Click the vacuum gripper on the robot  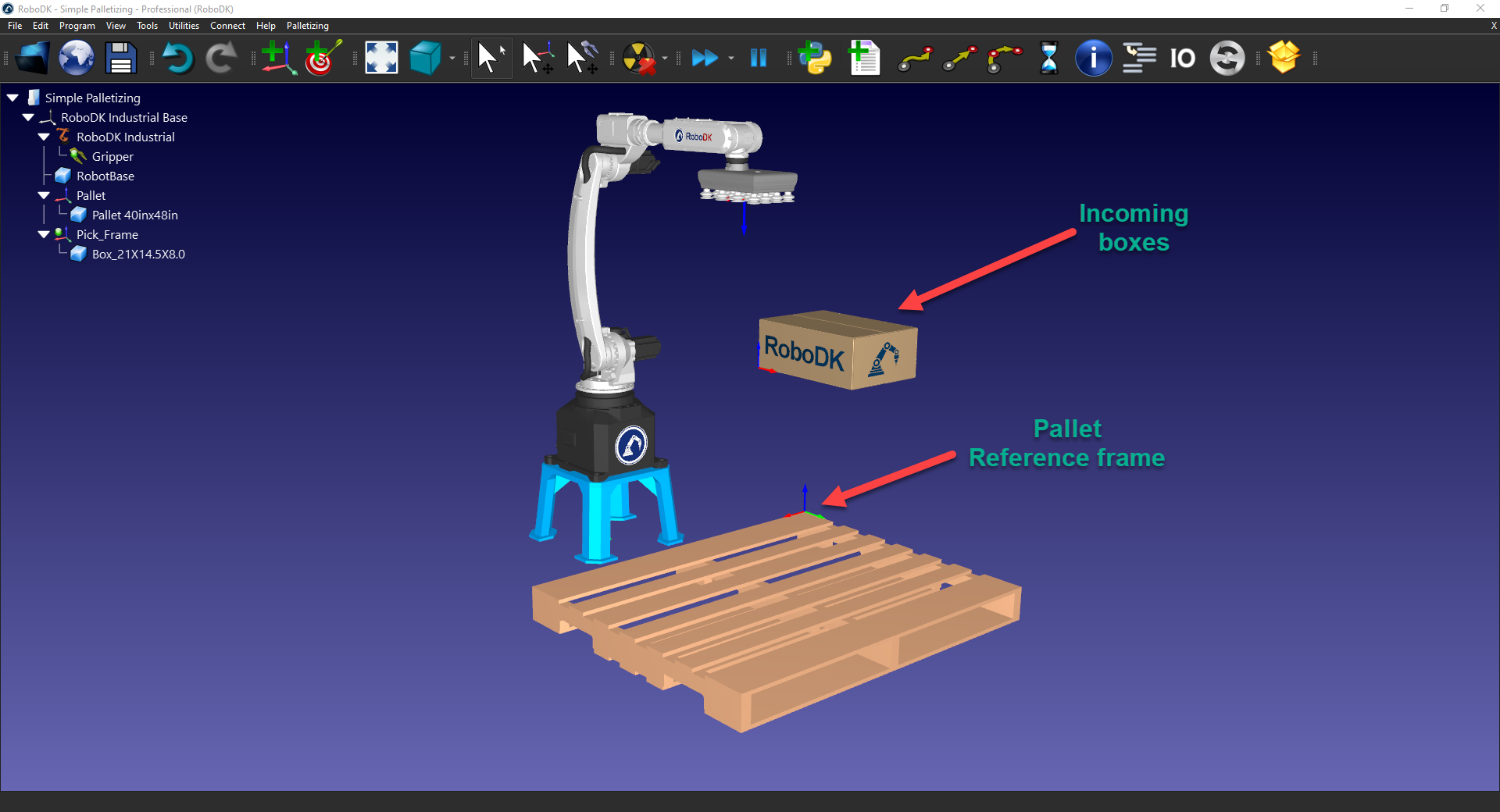(748, 187)
